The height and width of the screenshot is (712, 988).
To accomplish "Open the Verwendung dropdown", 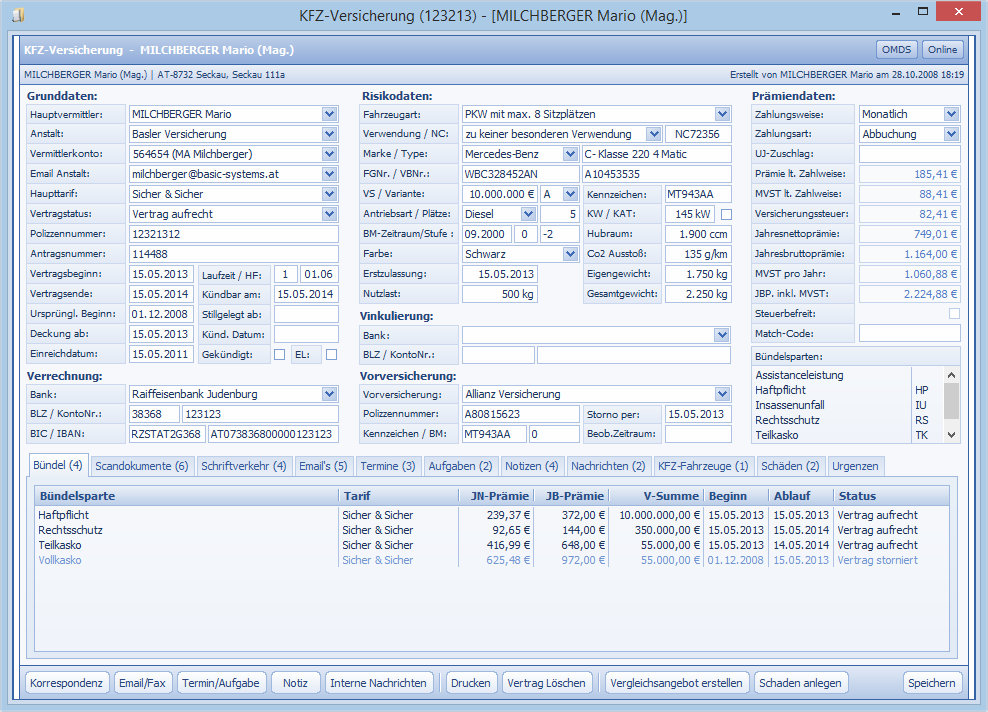I will pyautogui.click(x=653, y=134).
